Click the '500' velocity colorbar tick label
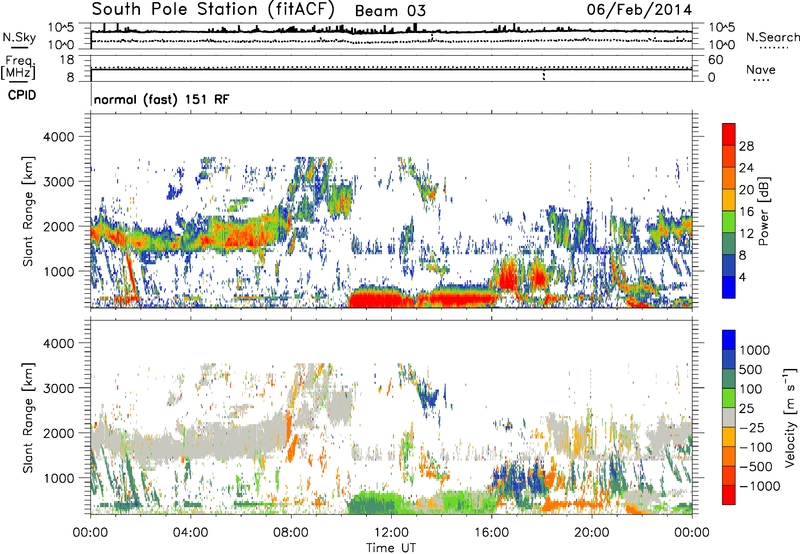800x554 pixels. pyautogui.click(x=749, y=370)
